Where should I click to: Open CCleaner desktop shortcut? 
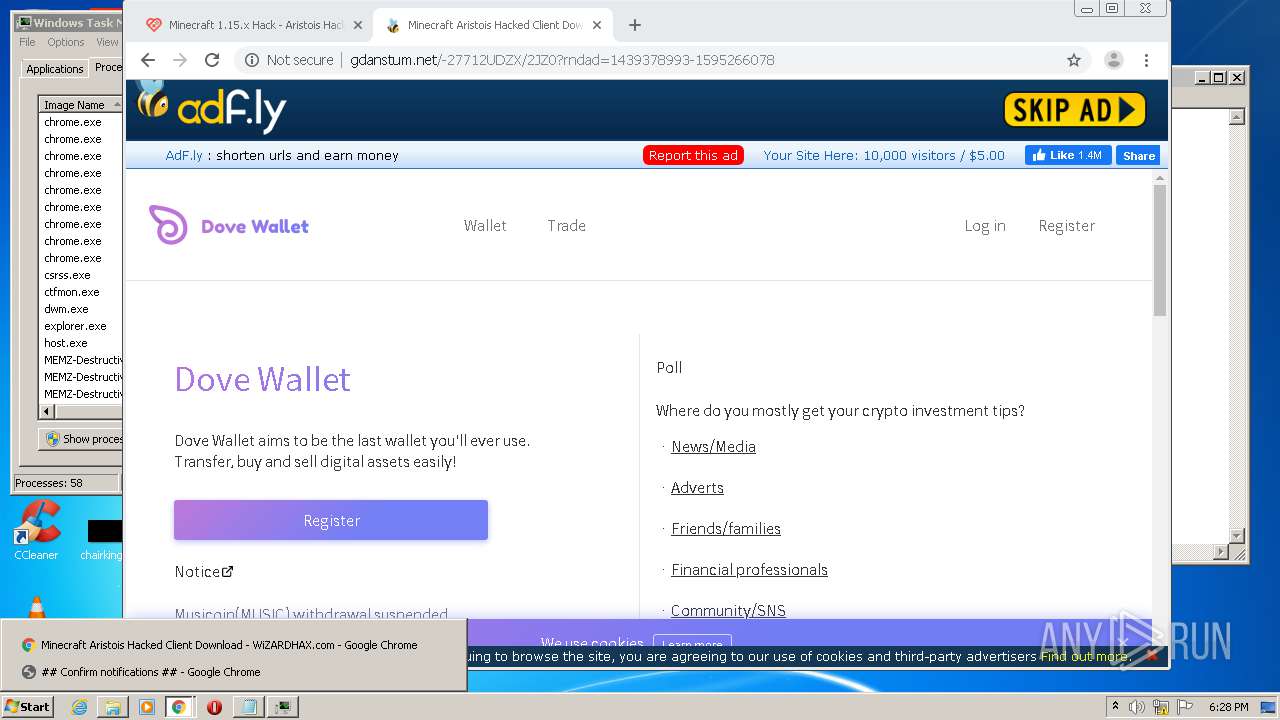pos(36,530)
